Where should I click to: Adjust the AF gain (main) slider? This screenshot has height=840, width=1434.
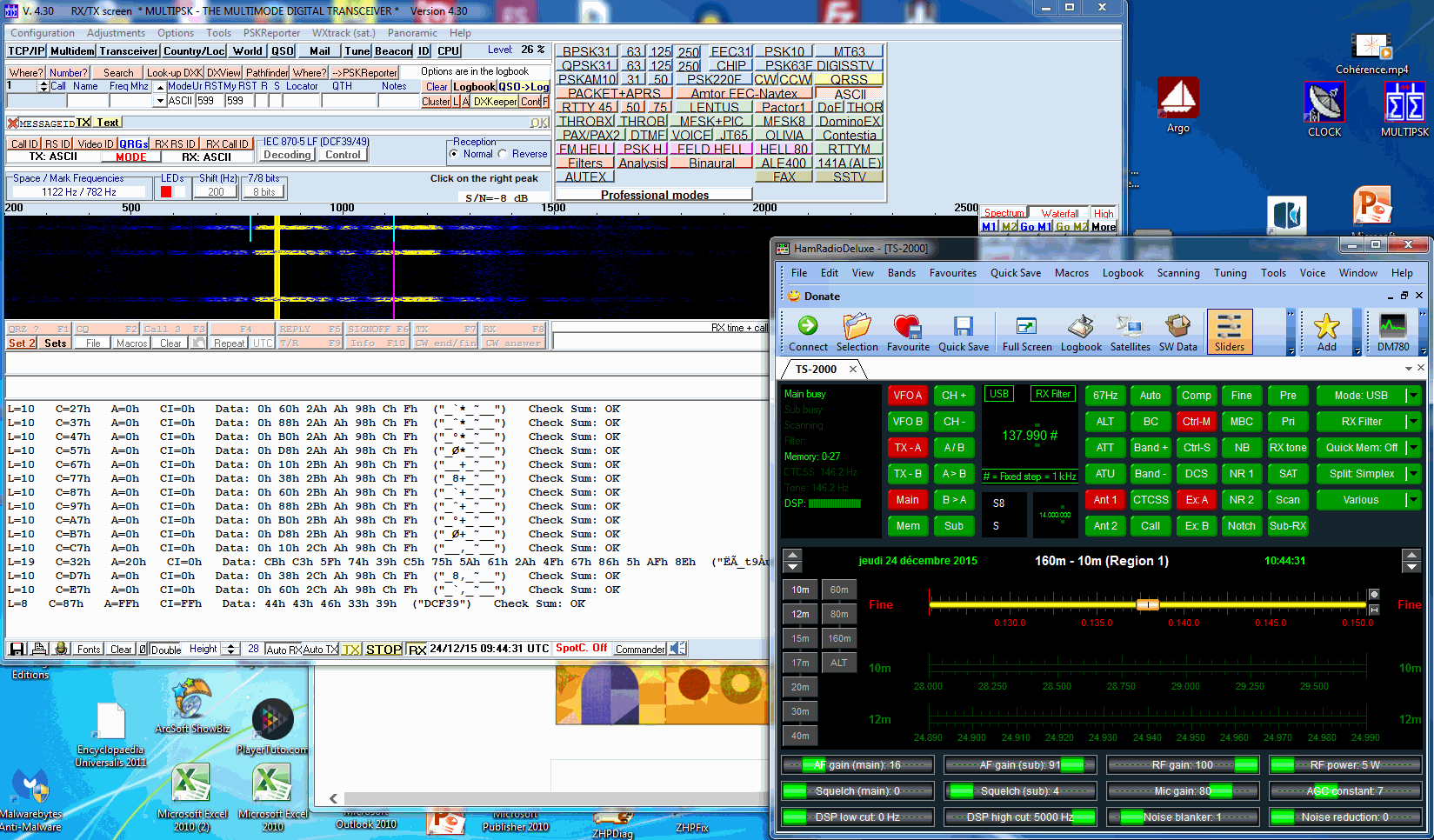[857, 765]
